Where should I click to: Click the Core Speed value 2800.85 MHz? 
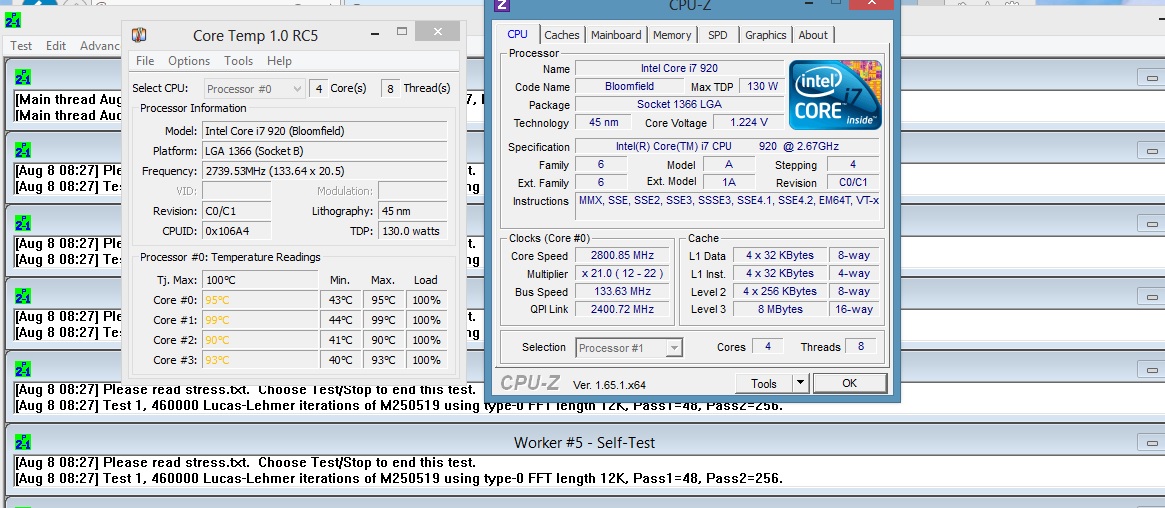point(622,256)
